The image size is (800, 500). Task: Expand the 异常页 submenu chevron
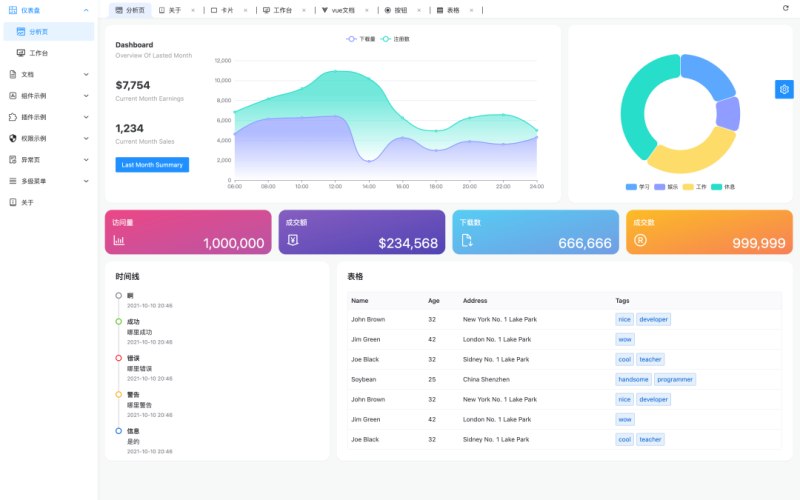tap(86, 160)
